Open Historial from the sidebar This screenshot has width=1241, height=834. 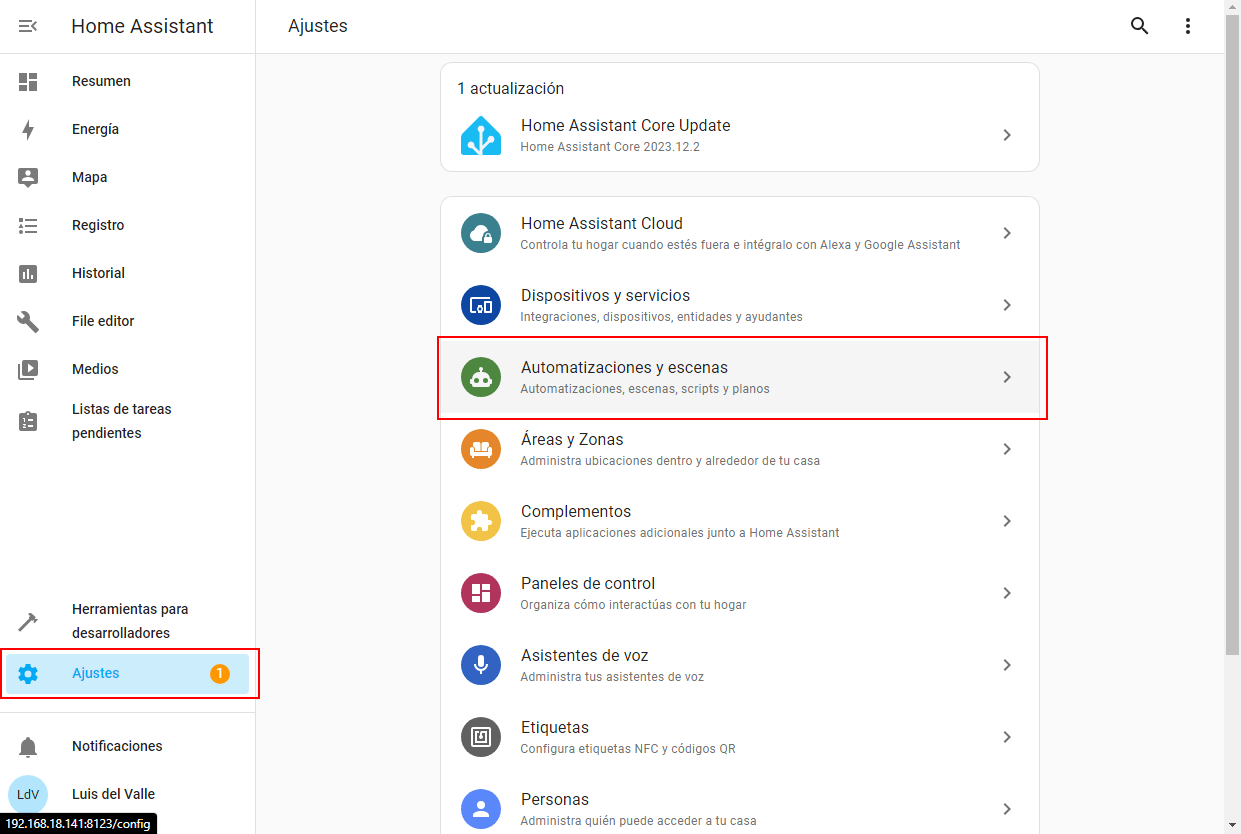[x=127, y=273]
